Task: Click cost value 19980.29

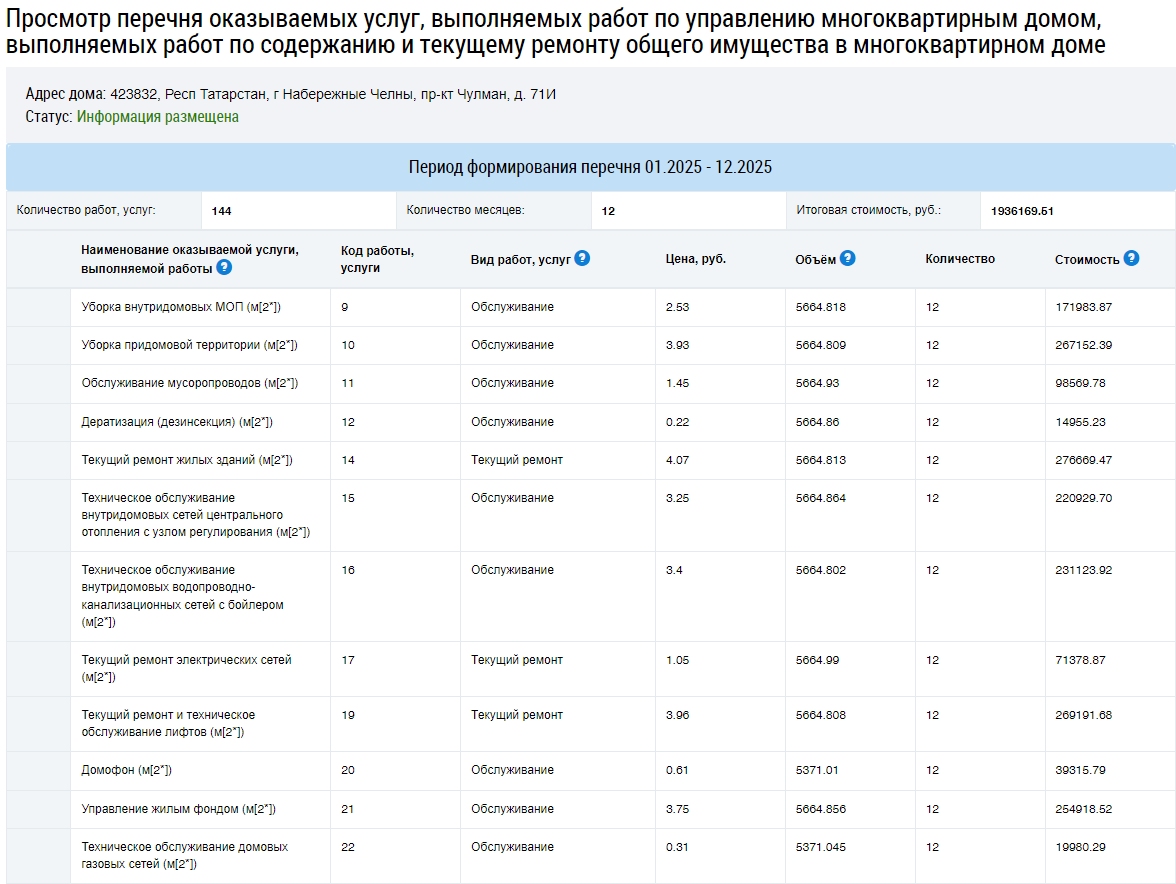Action: pos(1080,847)
